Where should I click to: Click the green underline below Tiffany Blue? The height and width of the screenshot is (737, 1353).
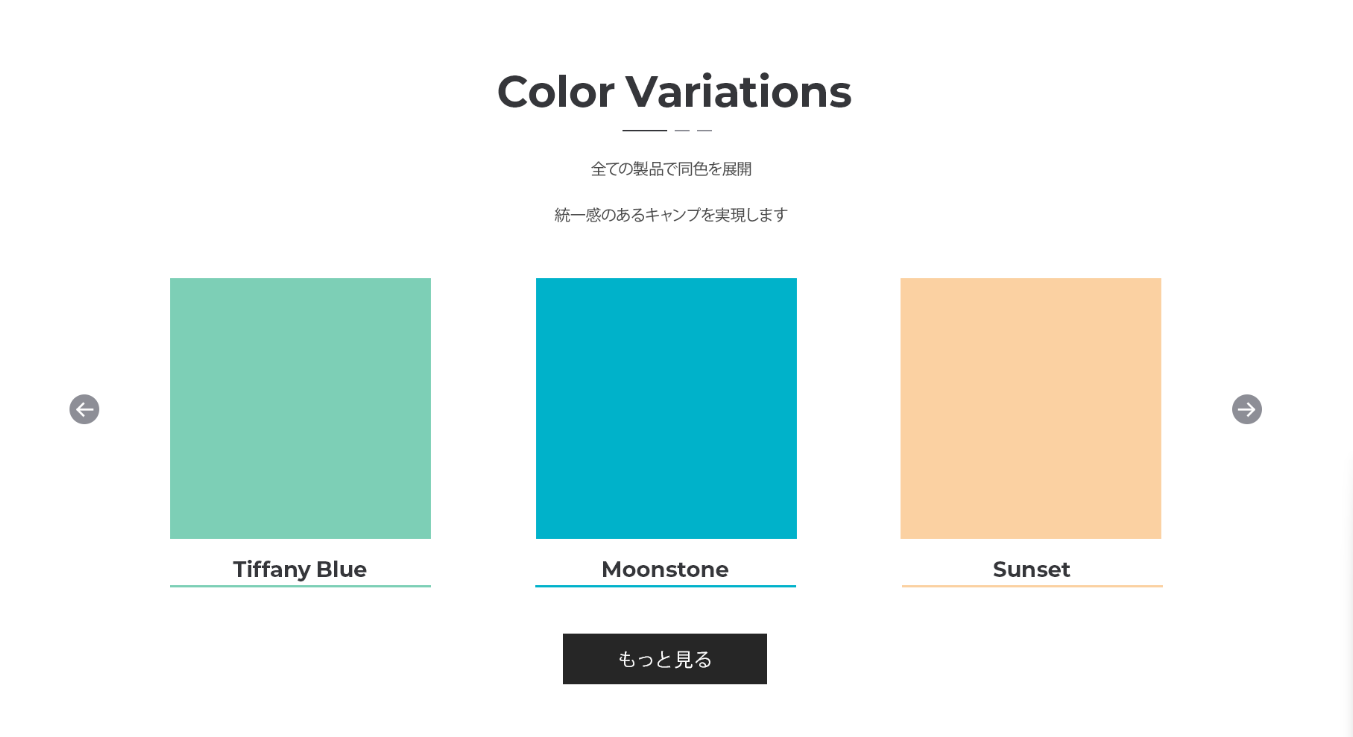pyautogui.click(x=300, y=586)
